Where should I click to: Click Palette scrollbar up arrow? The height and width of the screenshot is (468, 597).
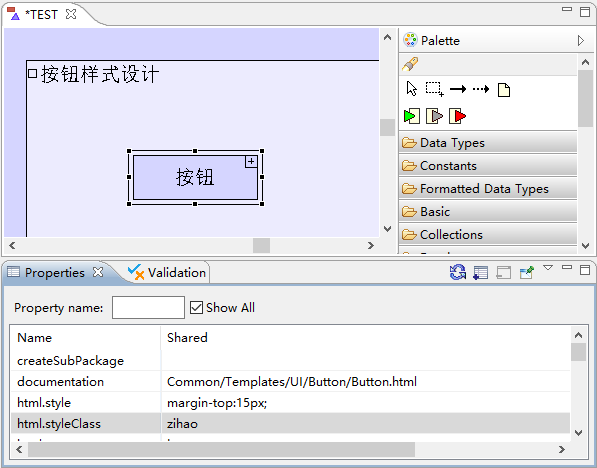(x=585, y=62)
